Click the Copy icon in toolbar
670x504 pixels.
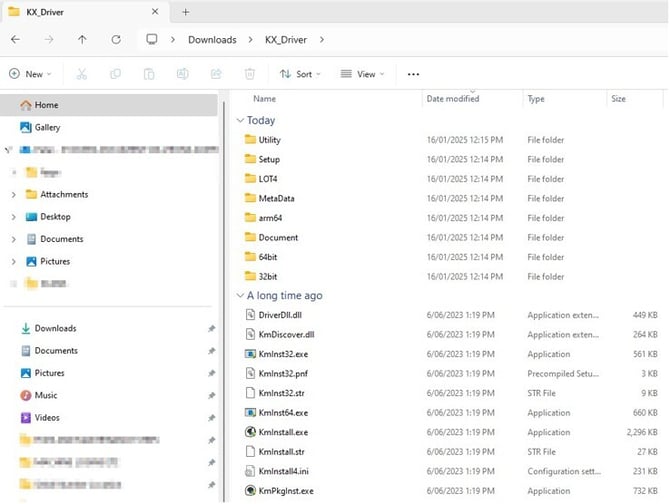(115, 74)
